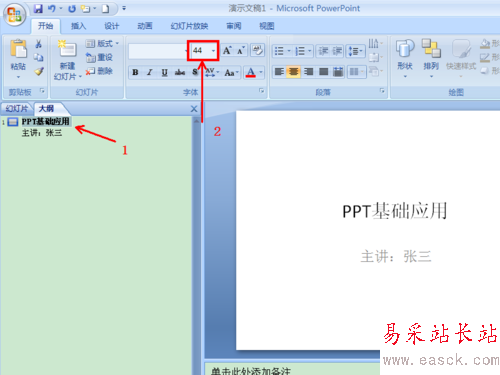Image resolution: width=500 pixels, height=375 pixels.
Task: Apply distributed alignment
Action: pos(338,71)
